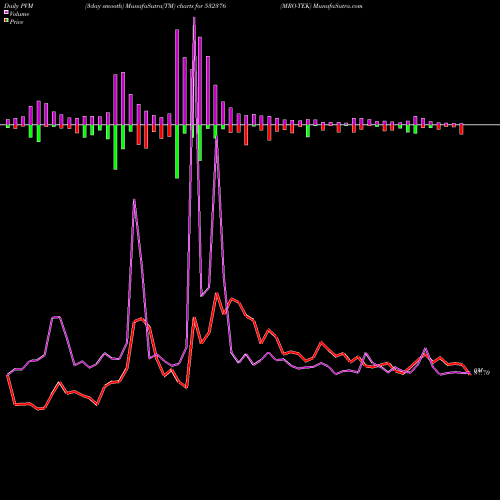Click the 'Price' legend label

[x=16, y=22]
